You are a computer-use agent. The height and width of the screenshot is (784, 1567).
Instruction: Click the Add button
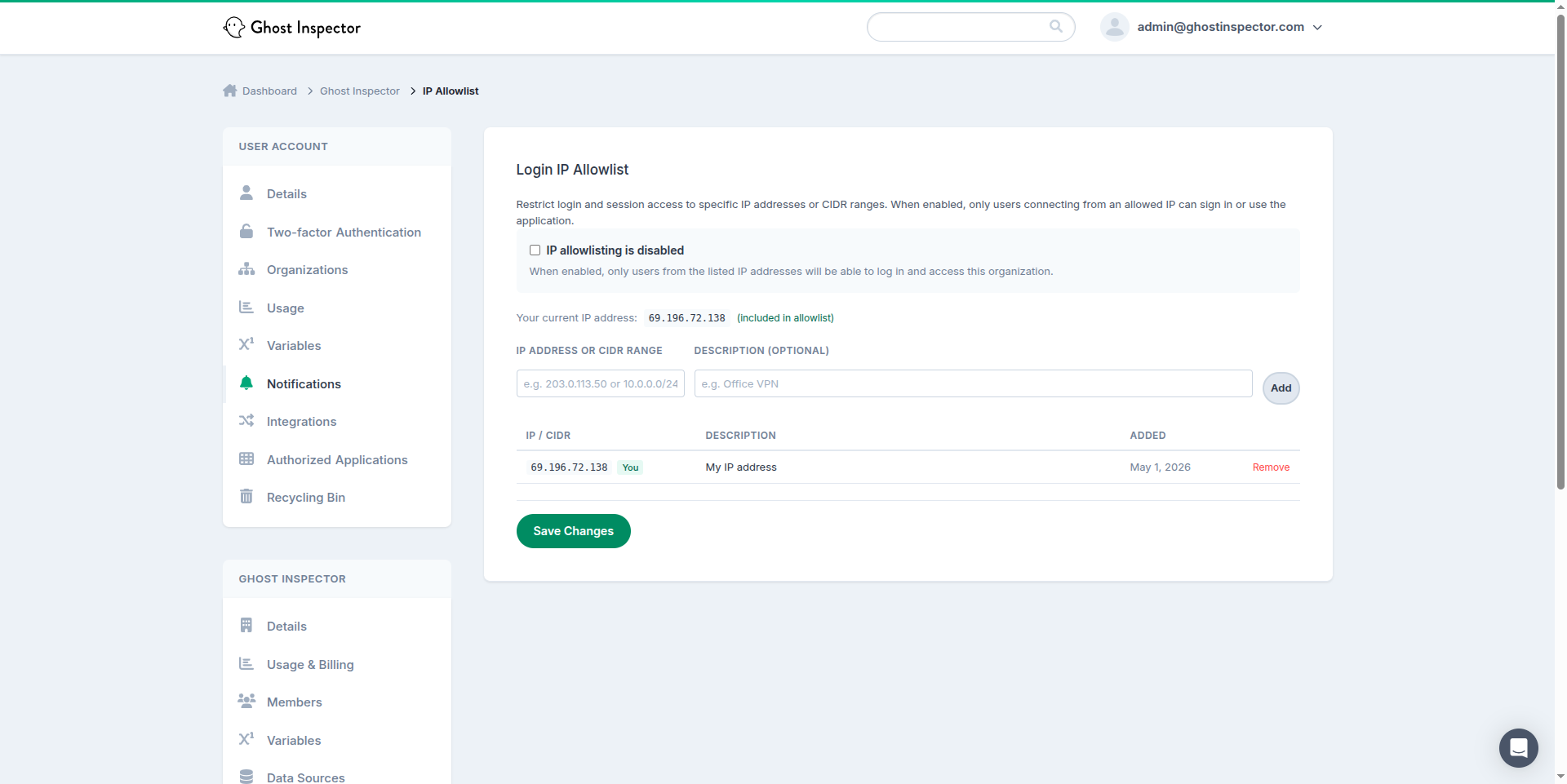click(x=1281, y=388)
